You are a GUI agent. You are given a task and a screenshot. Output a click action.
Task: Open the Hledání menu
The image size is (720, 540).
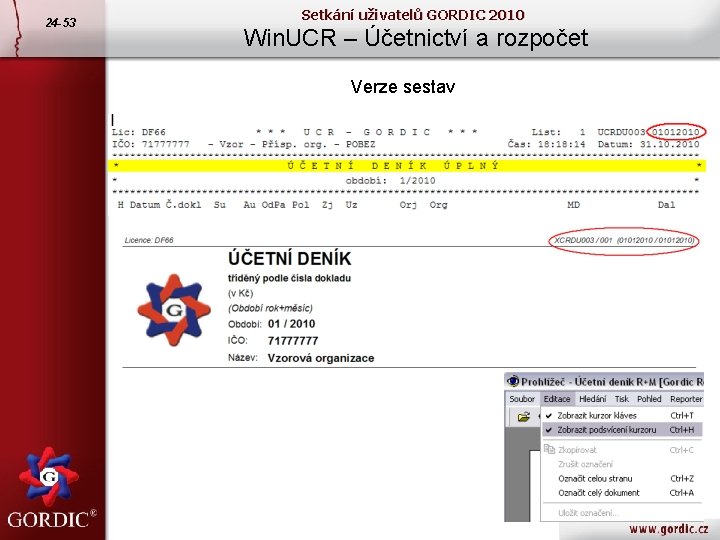point(592,399)
